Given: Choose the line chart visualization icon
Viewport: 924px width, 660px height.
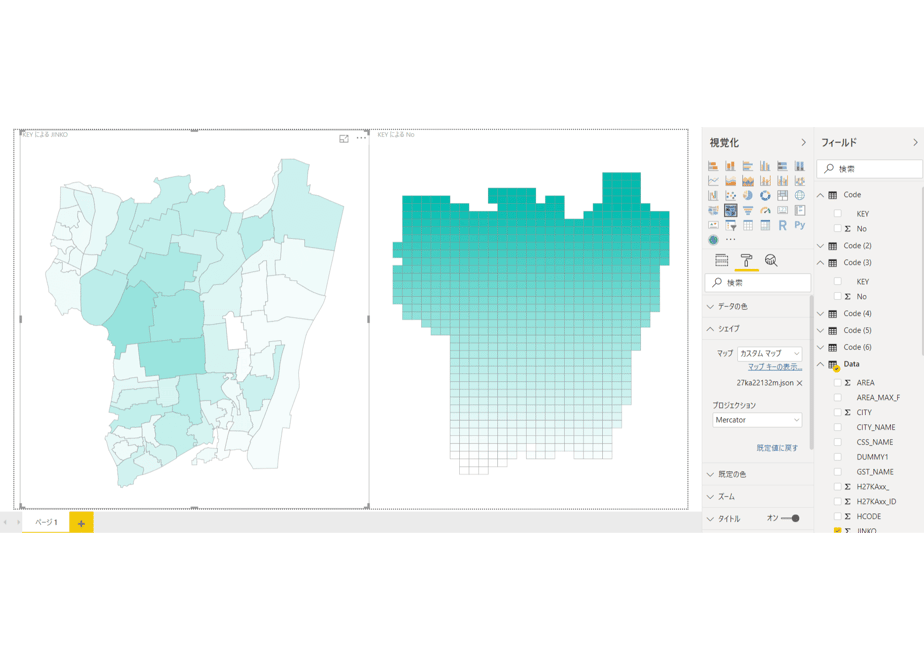Looking at the screenshot, I should 713,181.
